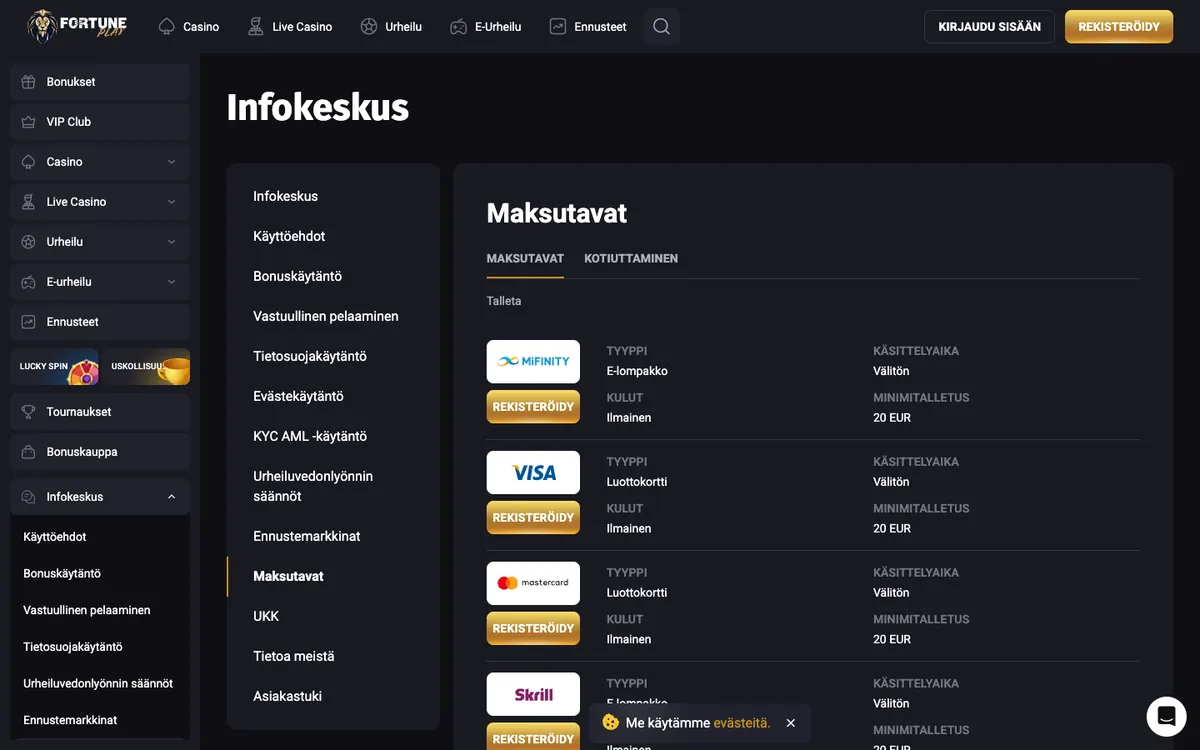Open UKK in the info center menu
Viewport: 1200px width, 750px height.
pos(266,616)
